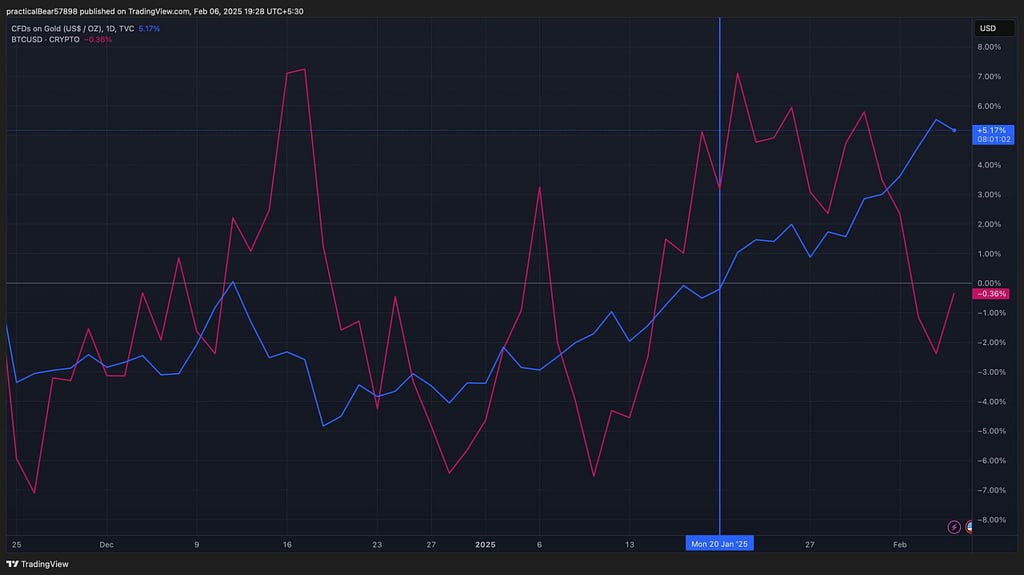1024x575 pixels.
Task: Click the blue +5.17% price-axis label
Action: pyautogui.click(x=993, y=135)
